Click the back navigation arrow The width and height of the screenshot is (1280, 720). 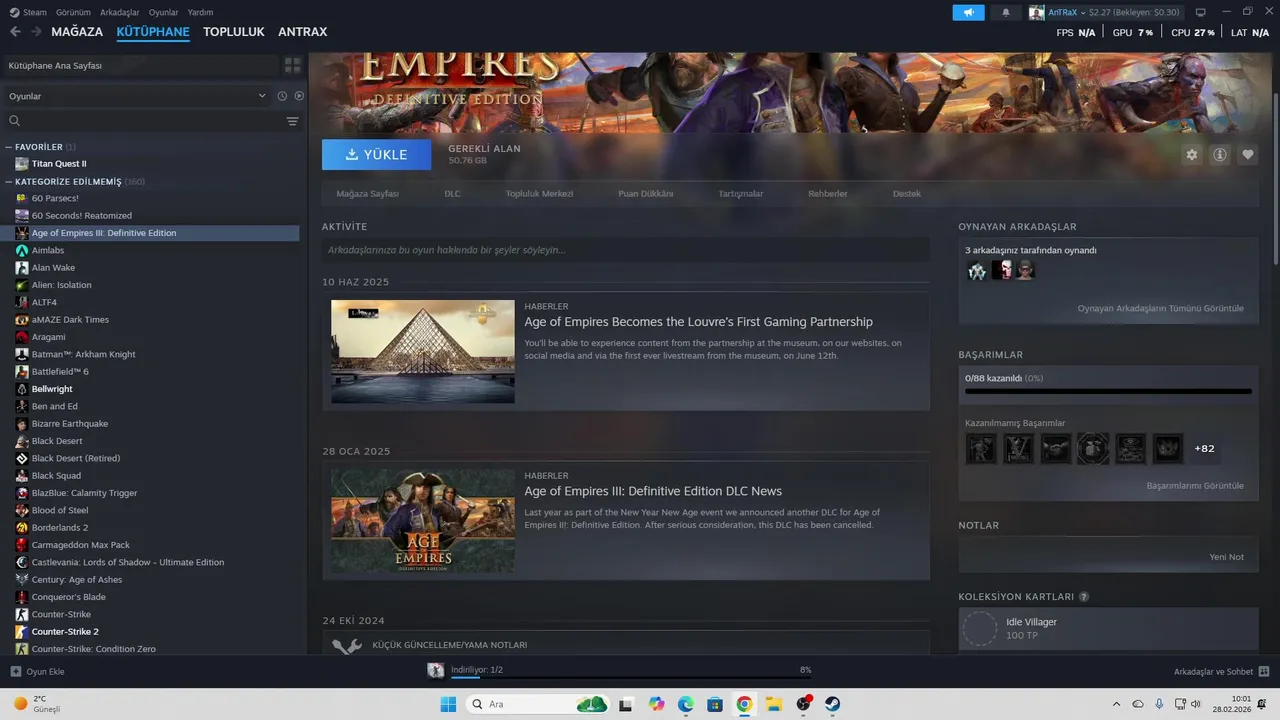(x=15, y=32)
